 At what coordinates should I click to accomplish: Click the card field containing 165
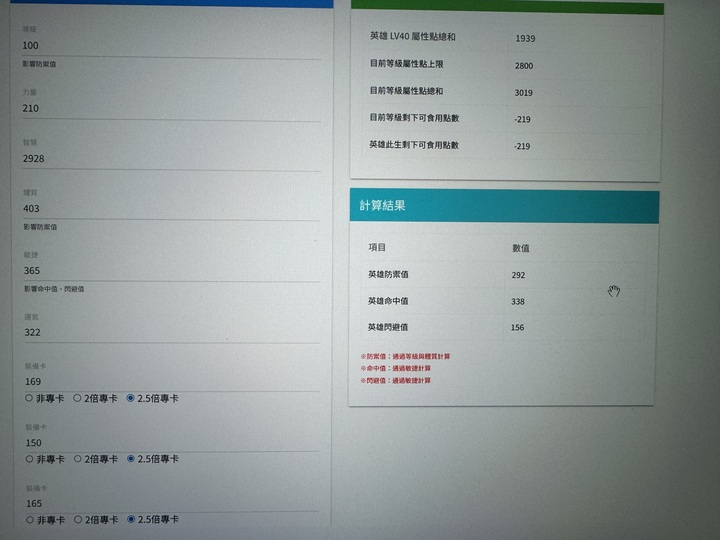click(x=170, y=504)
